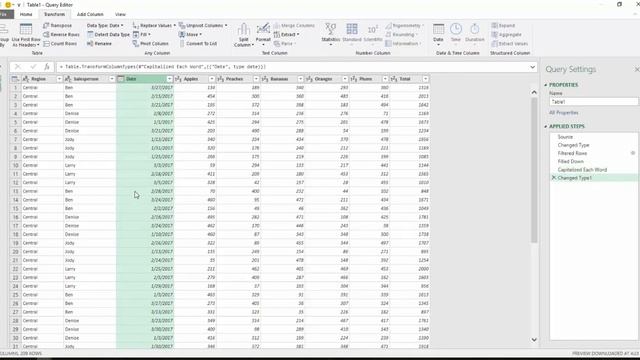Open Date column filter dropdown
Screen dimensions: 640x360
coord(169,79)
